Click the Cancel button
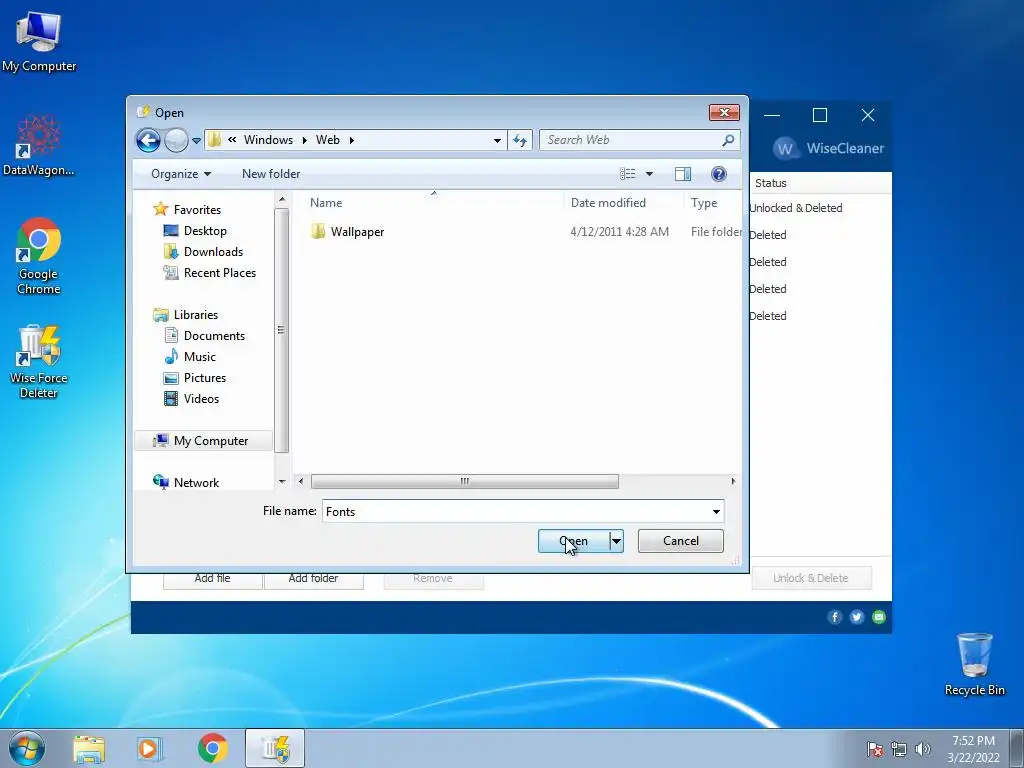 click(x=680, y=541)
